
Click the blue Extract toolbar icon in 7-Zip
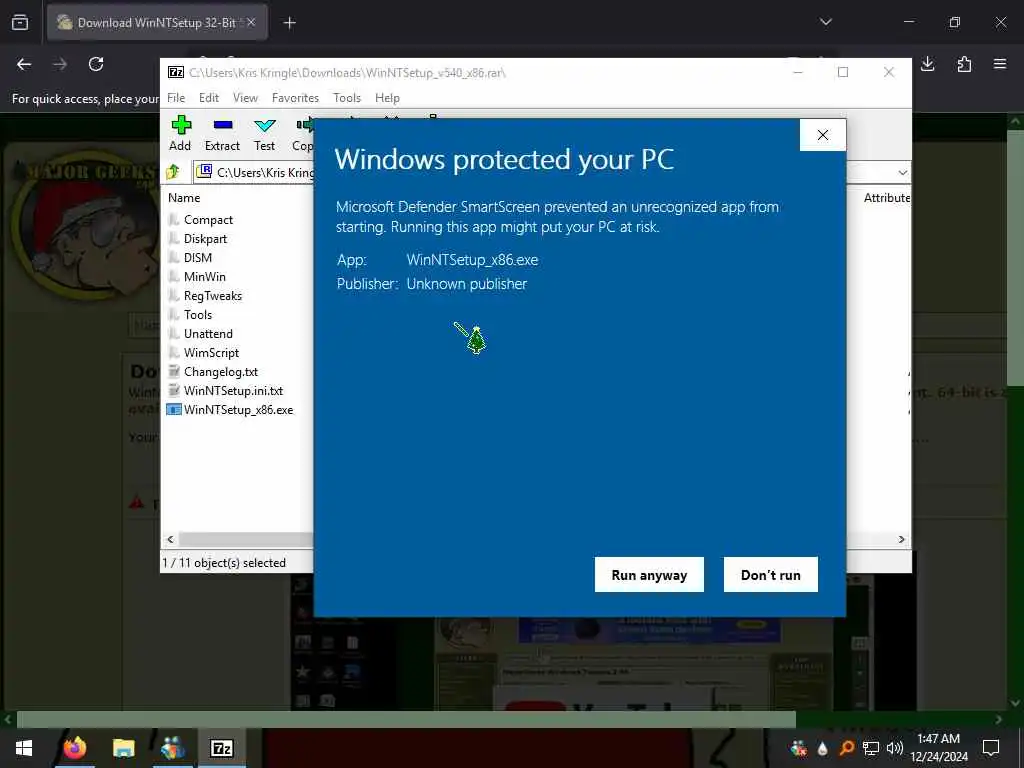(x=222, y=133)
